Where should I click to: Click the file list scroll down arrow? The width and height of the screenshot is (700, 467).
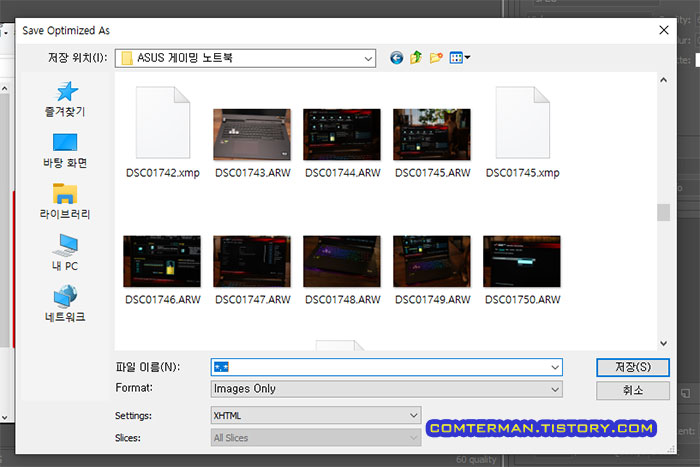point(663,343)
